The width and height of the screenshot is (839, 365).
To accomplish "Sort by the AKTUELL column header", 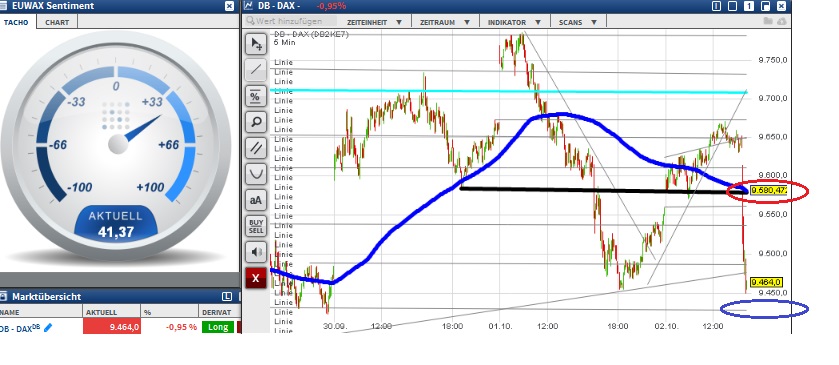I will [112, 312].
